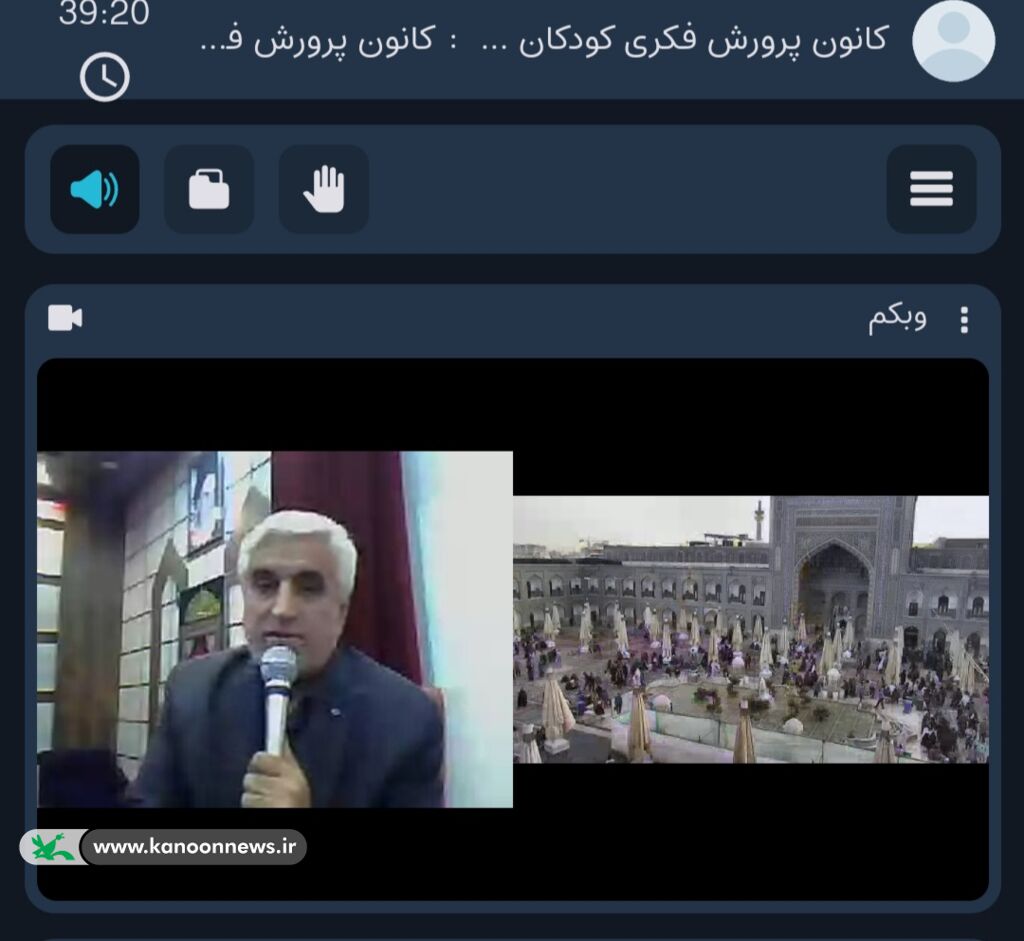The image size is (1024, 941).
Task: Select the presenter video thumbnail
Action: pos(273,630)
